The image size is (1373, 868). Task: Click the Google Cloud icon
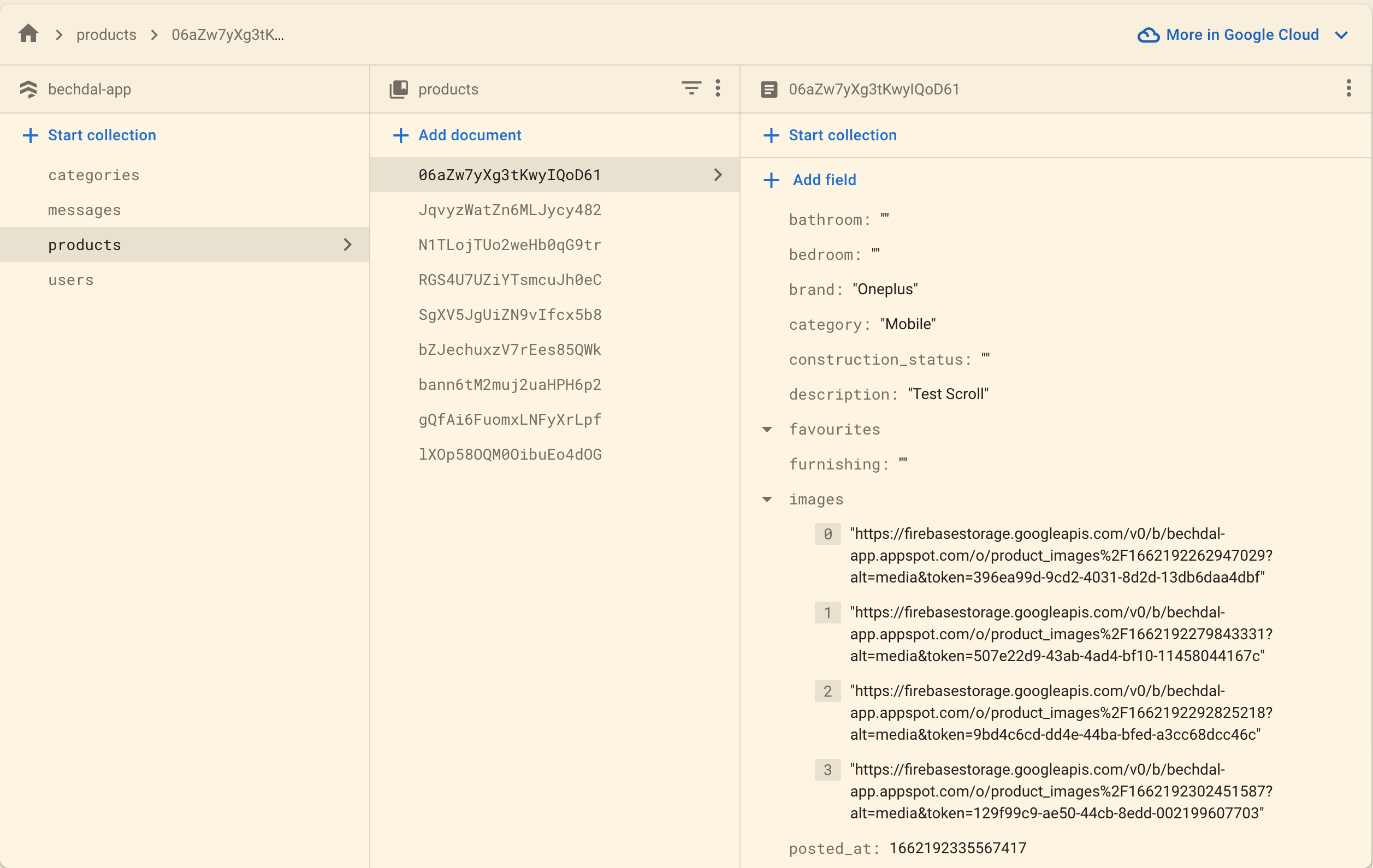point(1149,35)
